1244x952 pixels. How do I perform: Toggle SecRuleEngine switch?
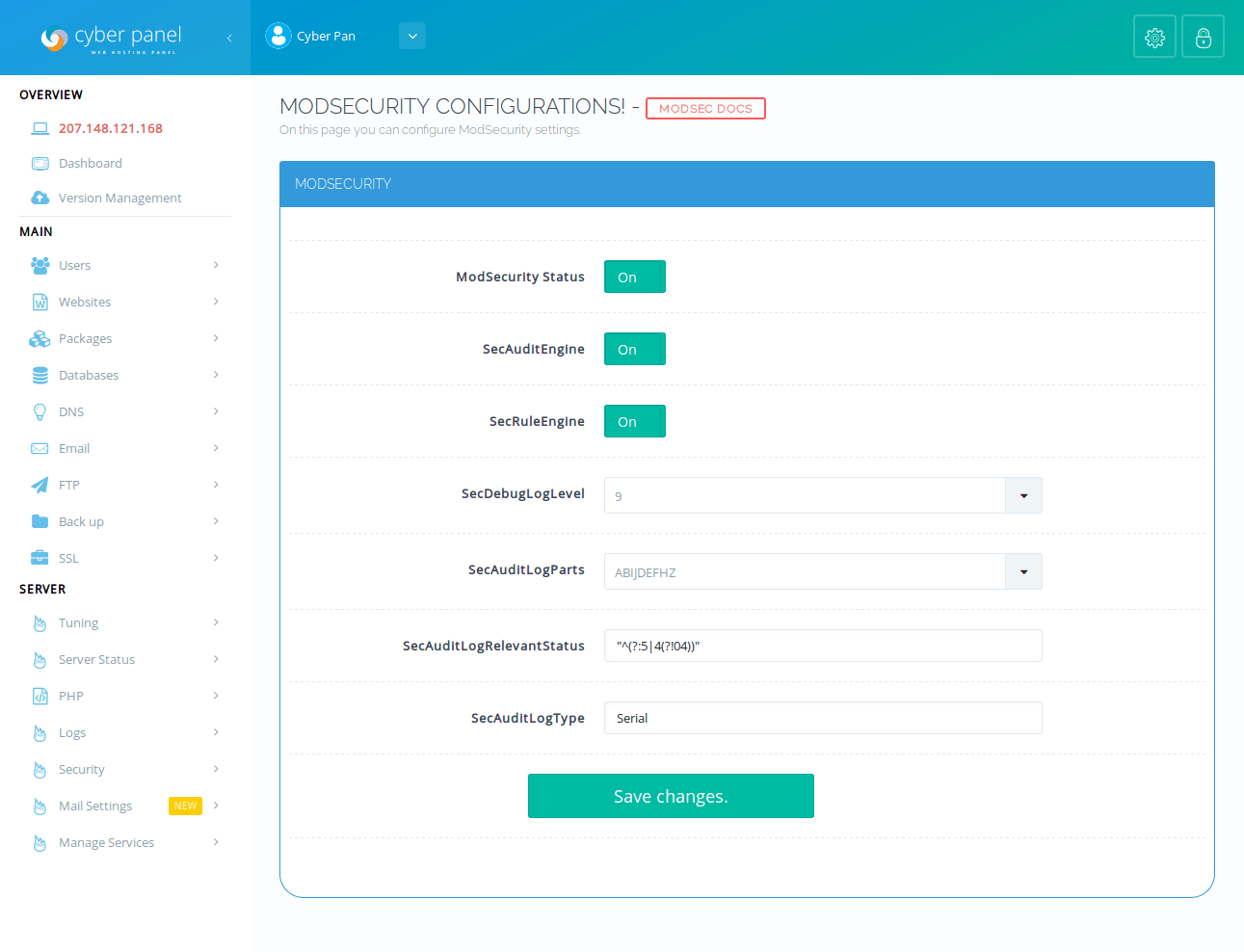pyautogui.click(x=635, y=421)
